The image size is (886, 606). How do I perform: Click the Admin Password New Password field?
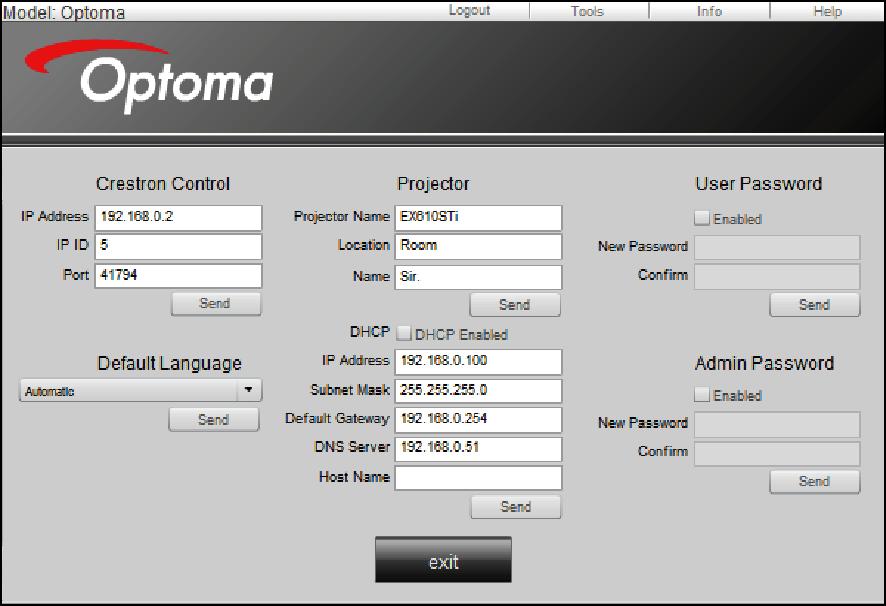[778, 425]
